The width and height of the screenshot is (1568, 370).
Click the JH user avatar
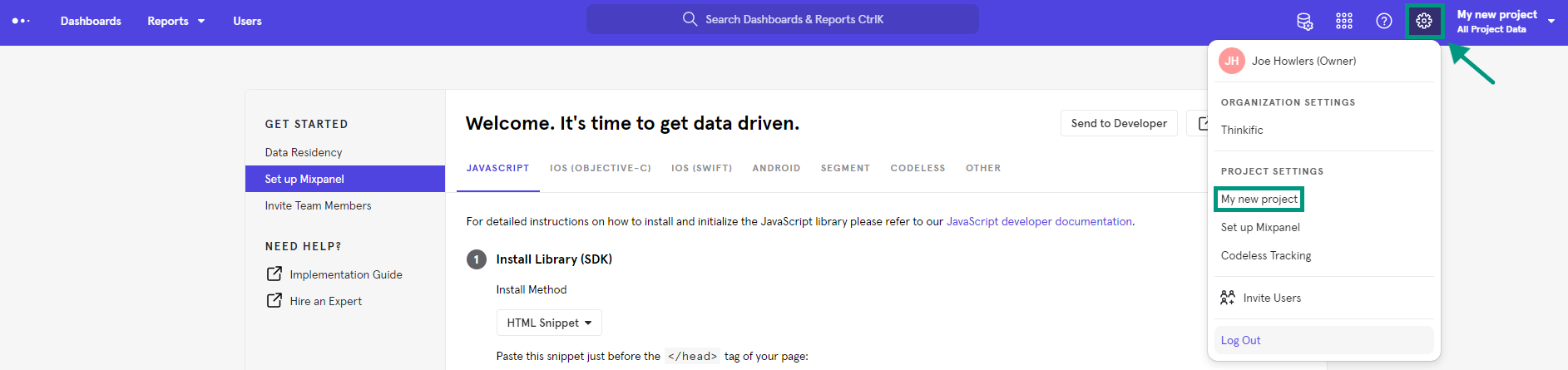pyautogui.click(x=1232, y=61)
